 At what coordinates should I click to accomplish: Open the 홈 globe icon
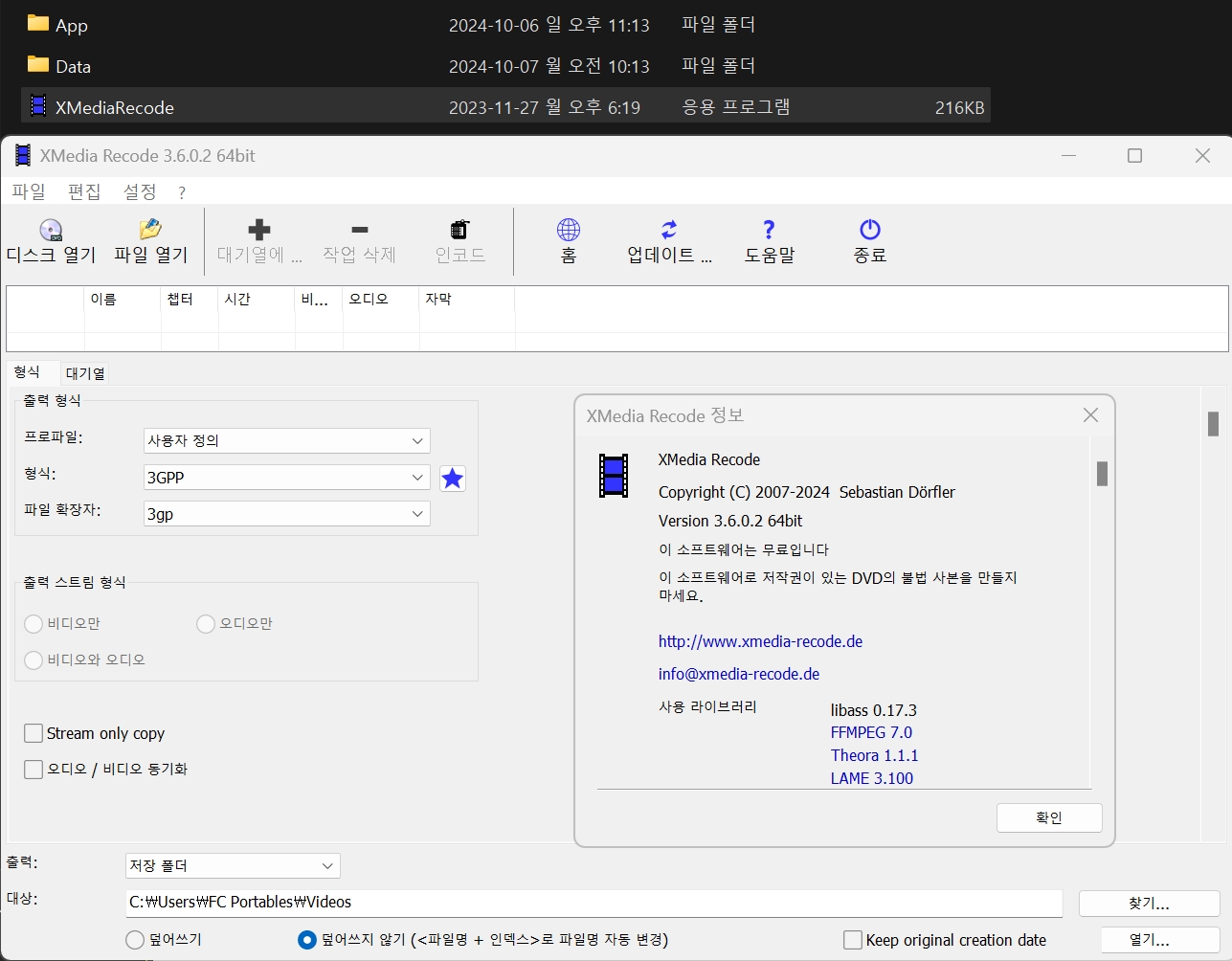point(569,230)
